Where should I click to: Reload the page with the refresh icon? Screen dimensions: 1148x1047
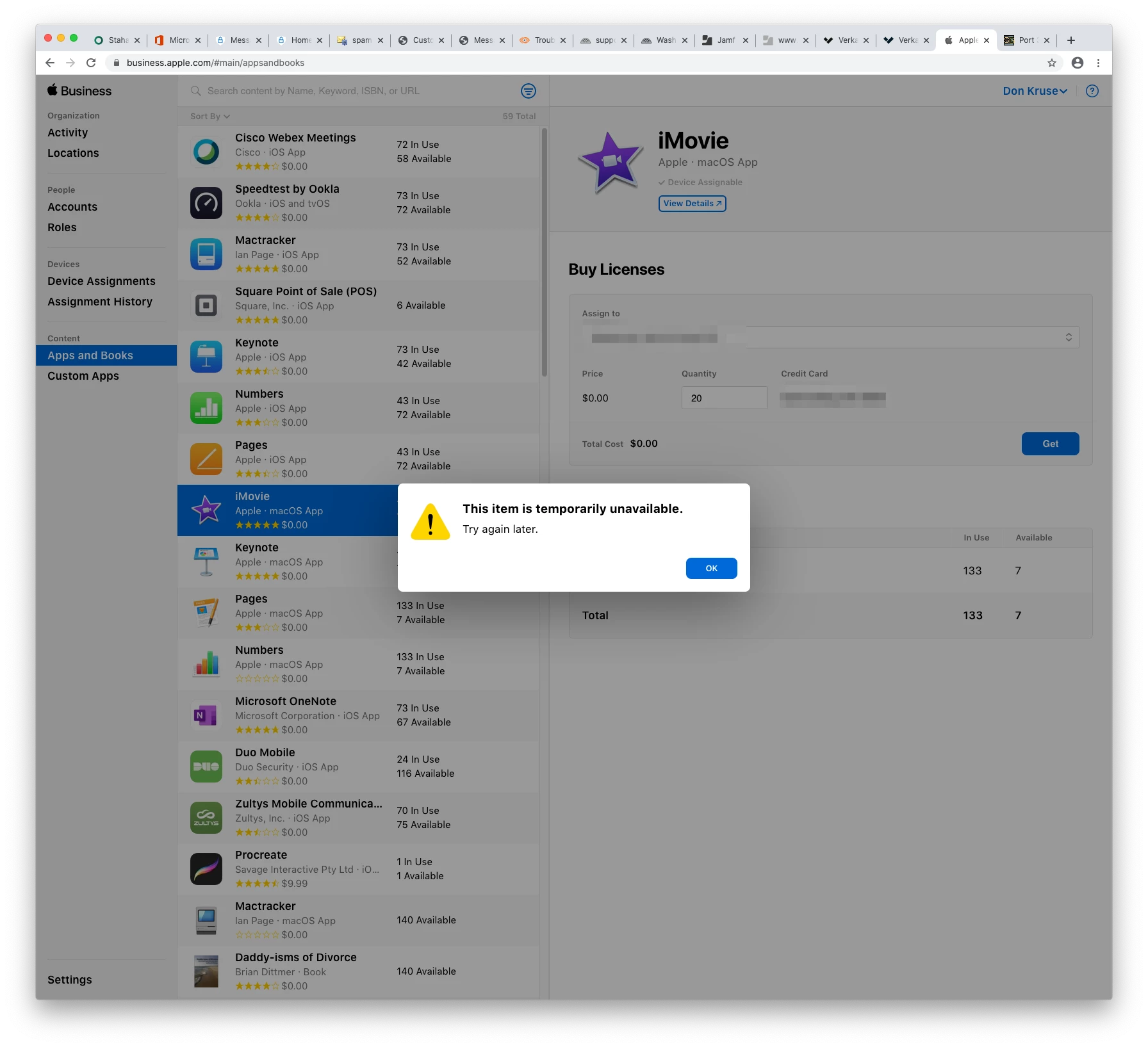pos(91,63)
